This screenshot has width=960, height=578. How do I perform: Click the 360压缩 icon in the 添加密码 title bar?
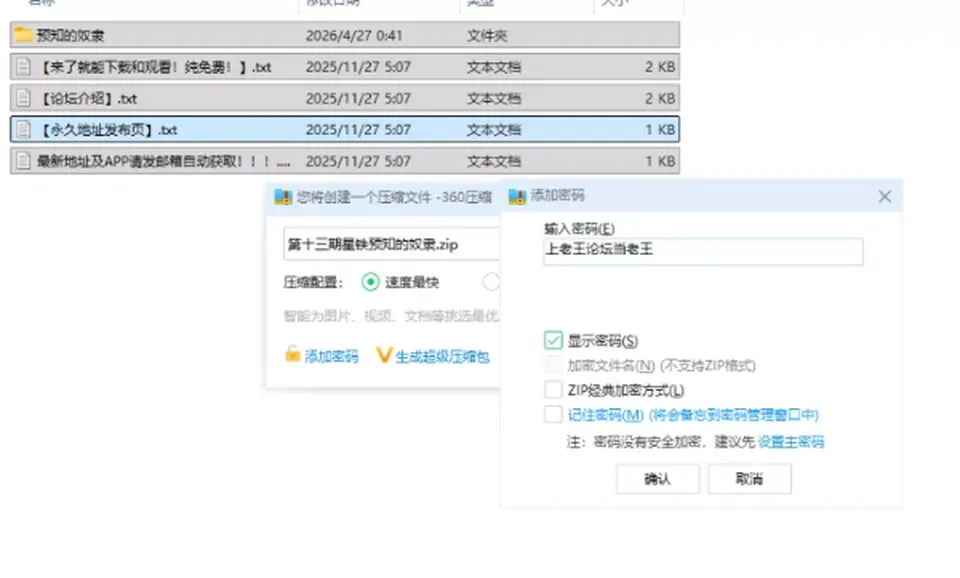(517, 197)
